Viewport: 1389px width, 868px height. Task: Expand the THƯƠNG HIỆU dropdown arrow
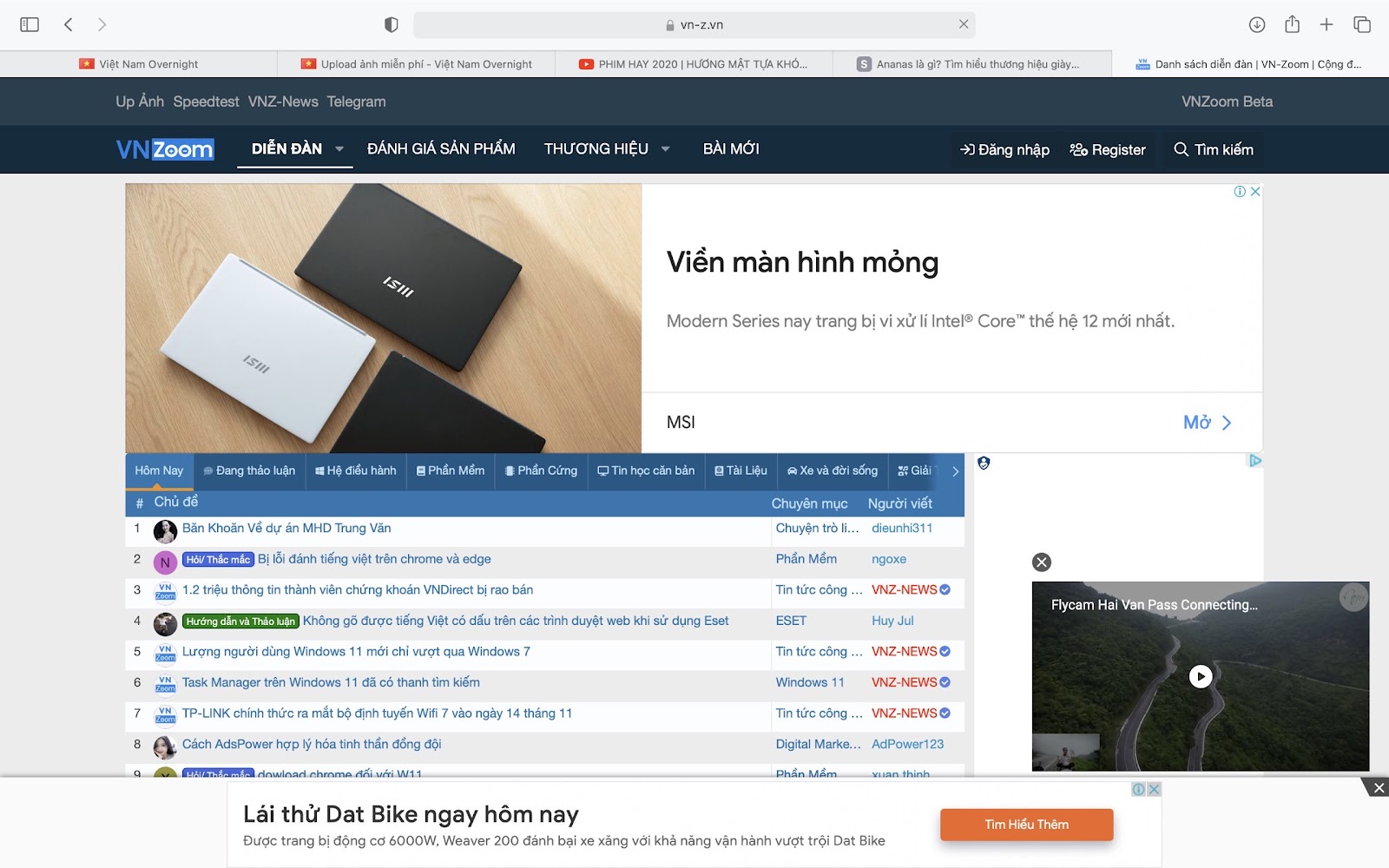pos(666,149)
